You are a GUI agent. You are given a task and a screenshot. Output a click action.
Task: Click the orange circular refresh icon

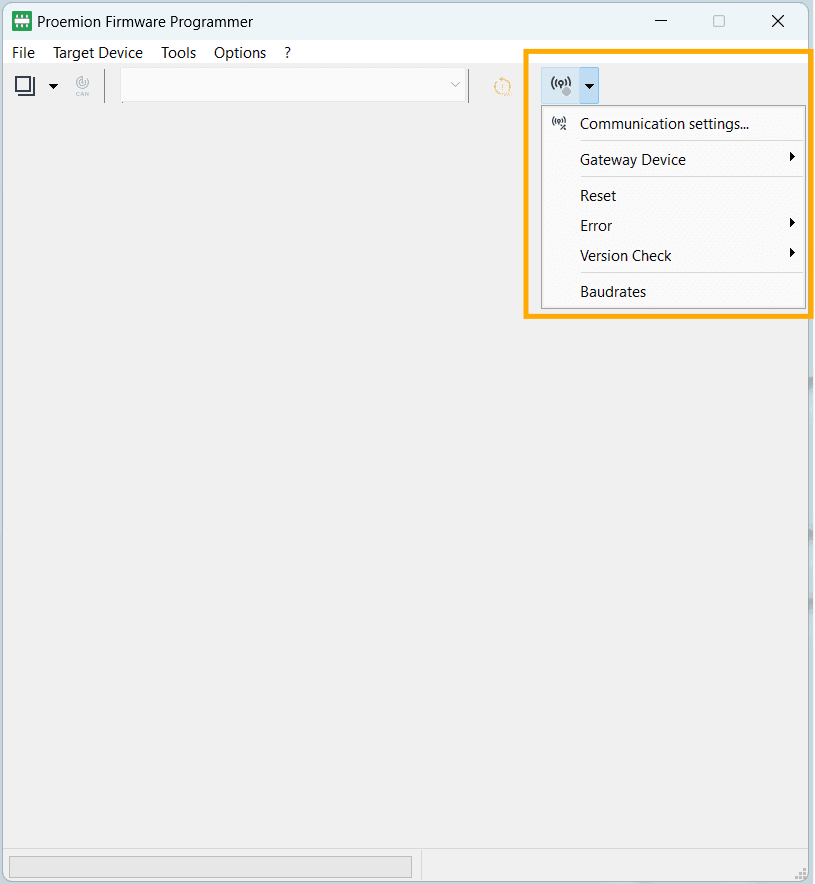point(502,87)
